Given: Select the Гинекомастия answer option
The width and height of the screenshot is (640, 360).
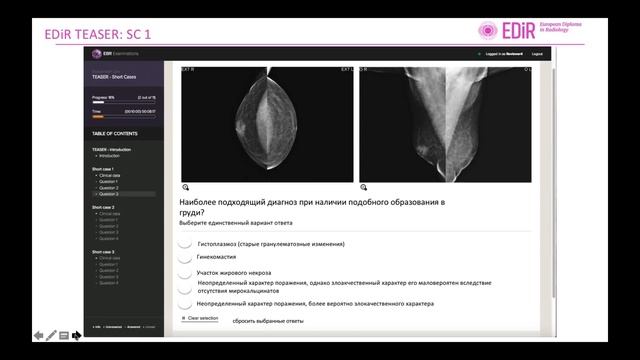Looking at the screenshot, I should pos(185,258).
